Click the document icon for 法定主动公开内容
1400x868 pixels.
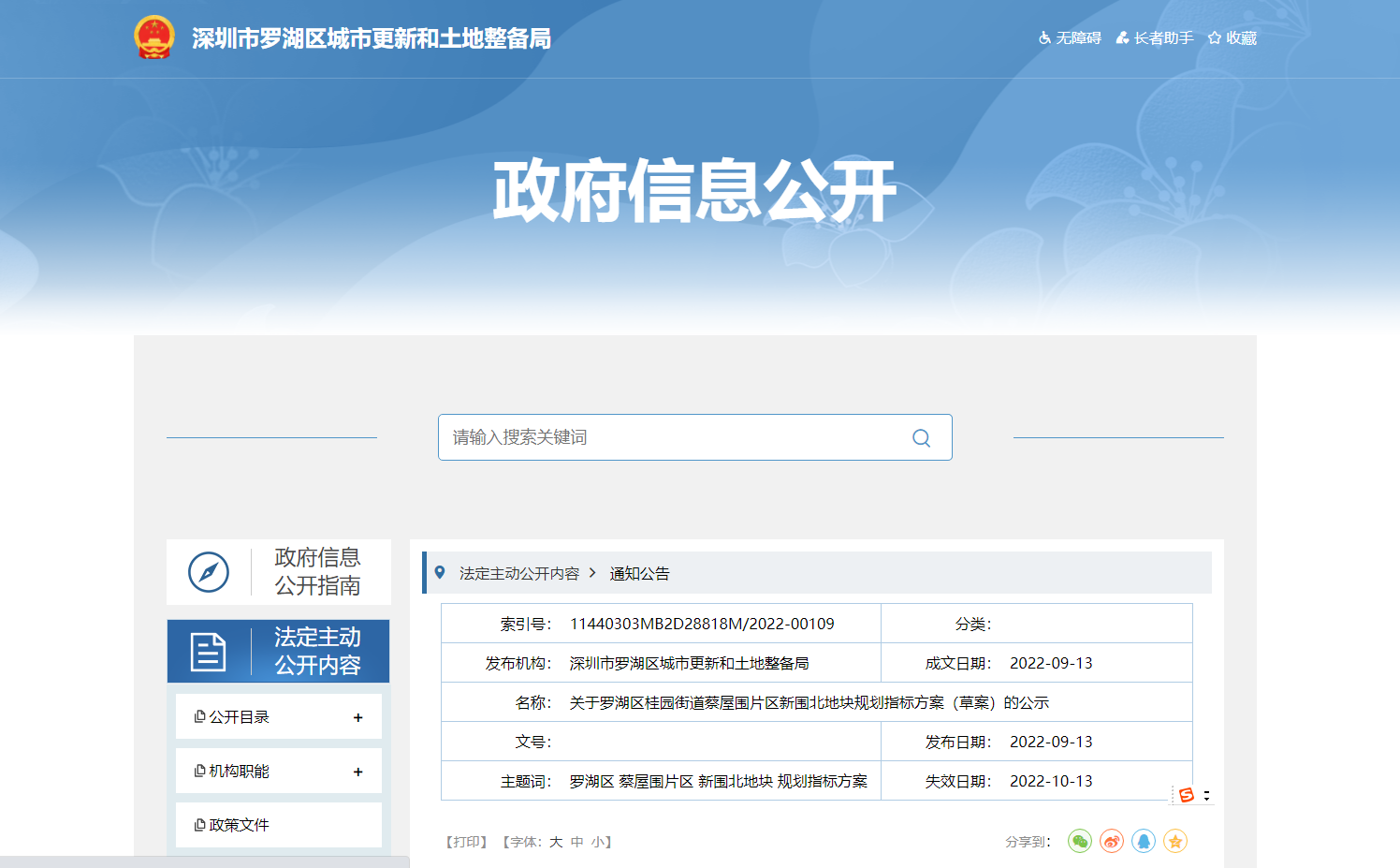pyautogui.click(x=208, y=652)
